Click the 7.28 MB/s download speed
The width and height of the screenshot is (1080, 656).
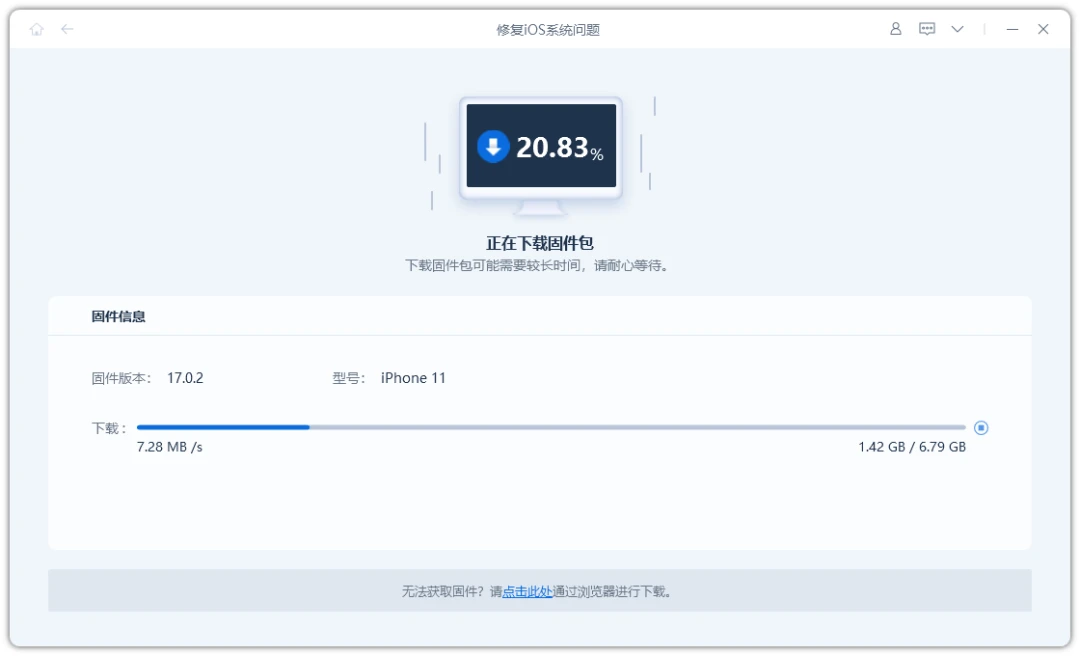pos(169,447)
